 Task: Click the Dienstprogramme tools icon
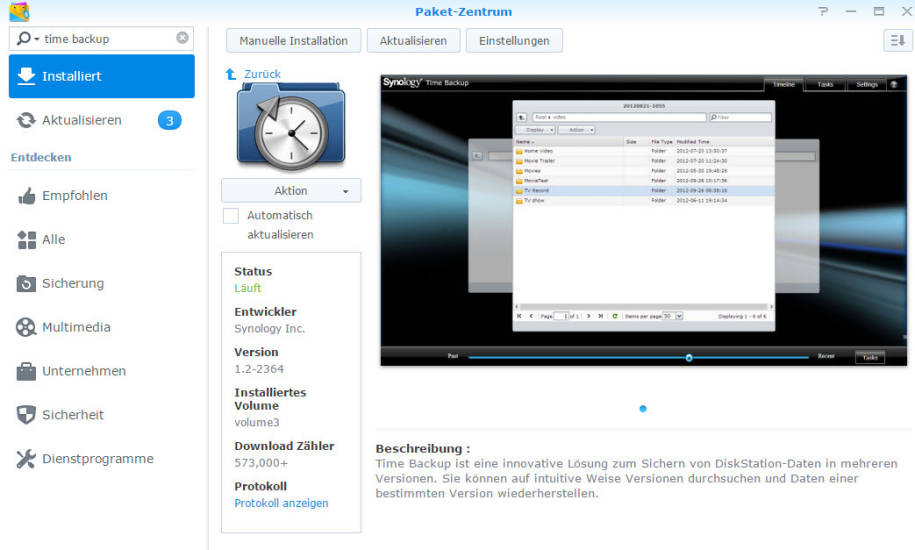[x=26, y=459]
